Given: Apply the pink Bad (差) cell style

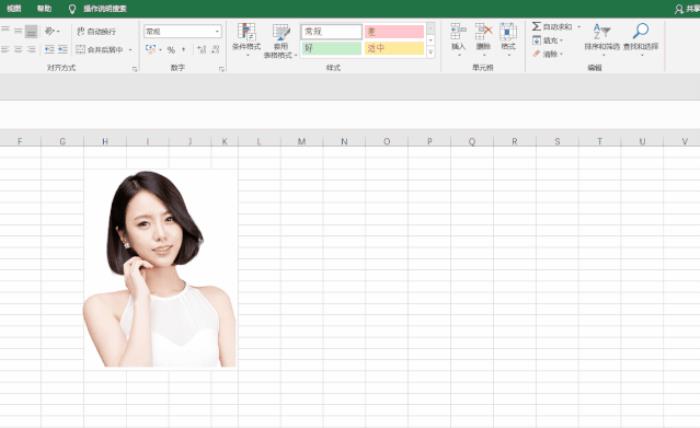Looking at the screenshot, I should [393, 32].
